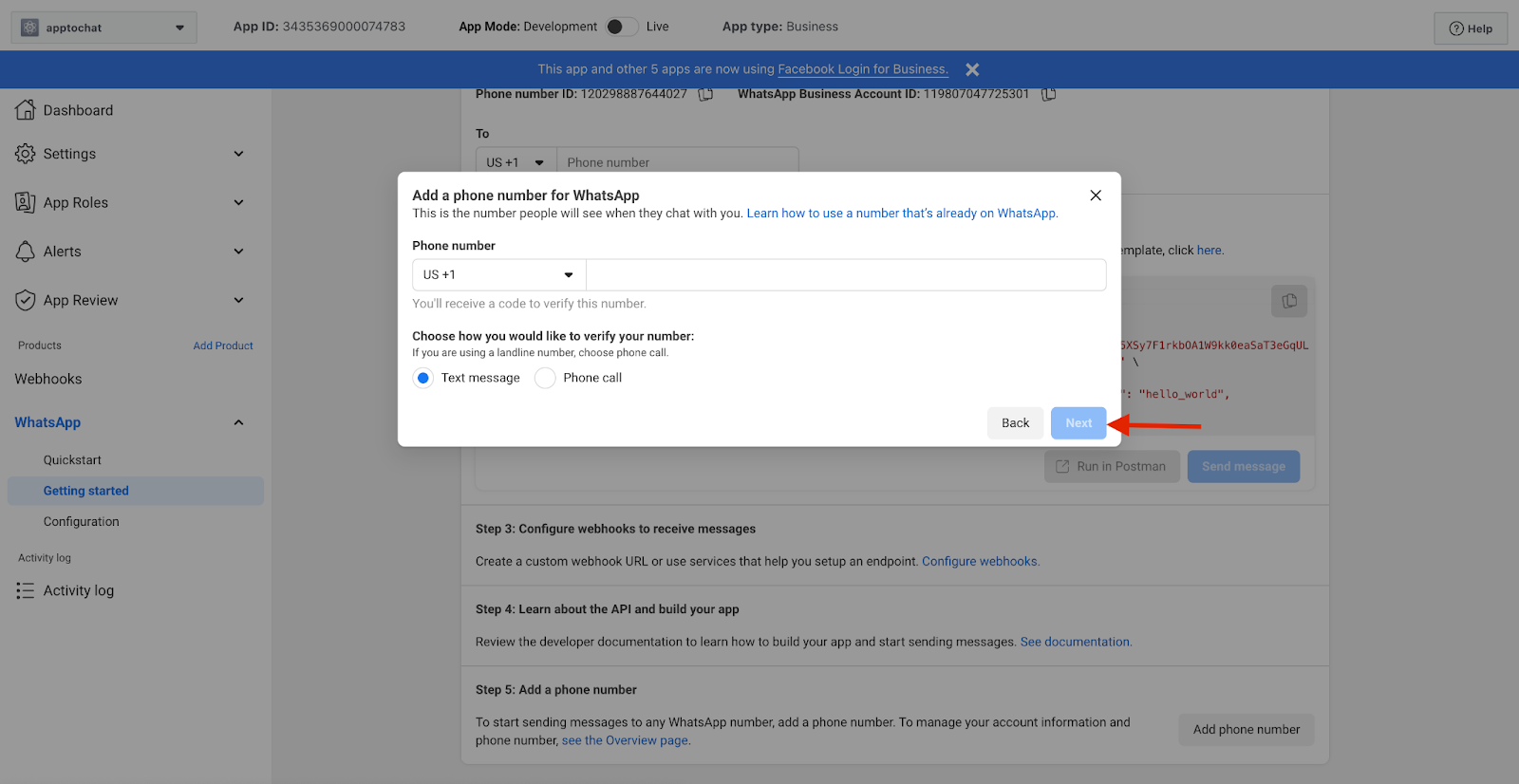Close the Add a phone number dialog
Image resolution: width=1519 pixels, height=784 pixels.
[1096, 196]
